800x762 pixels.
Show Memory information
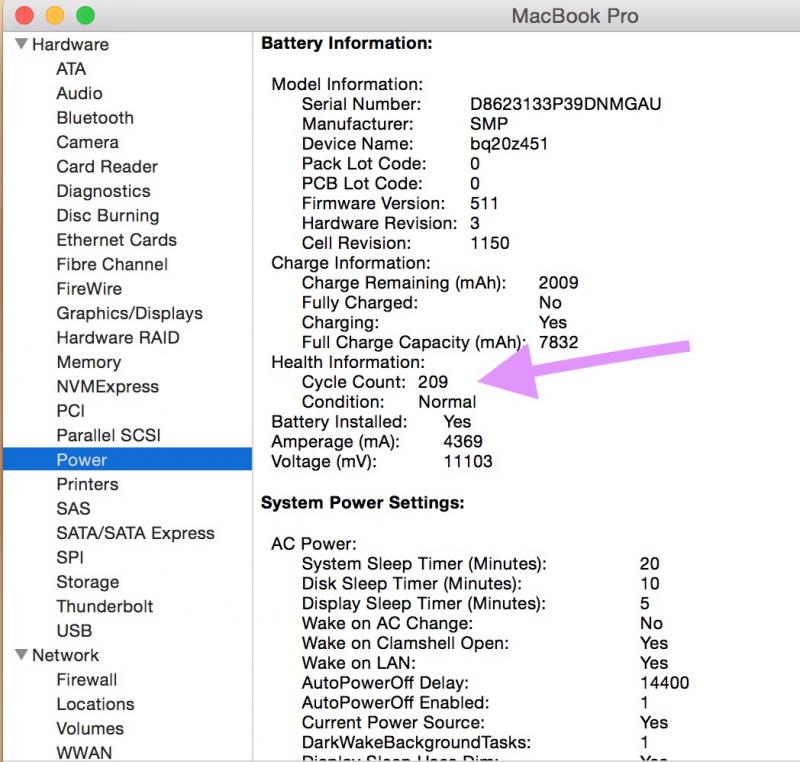[x=89, y=362]
